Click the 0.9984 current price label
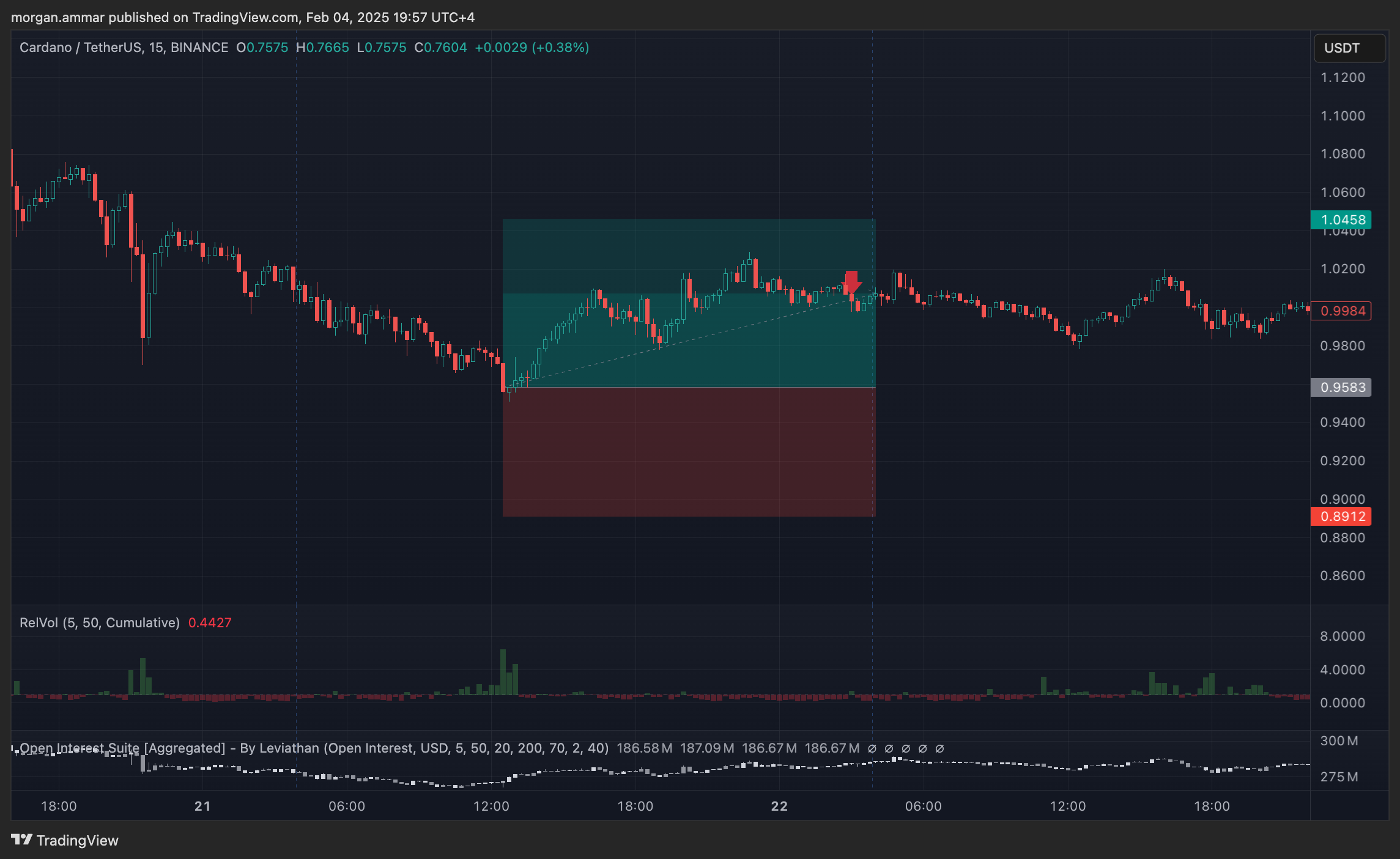 1341,311
